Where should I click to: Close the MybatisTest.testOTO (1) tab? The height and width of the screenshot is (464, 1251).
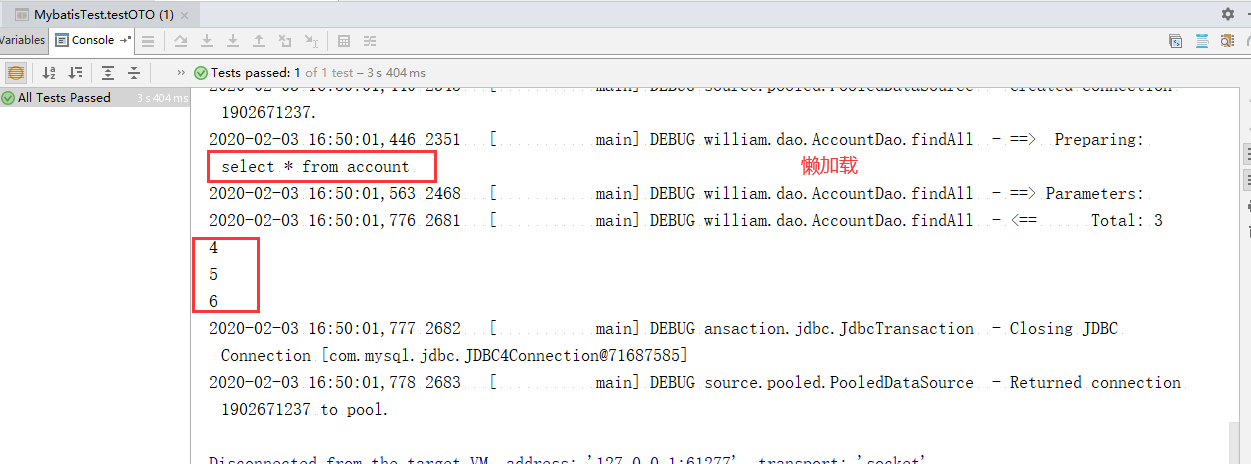click(184, 14)
